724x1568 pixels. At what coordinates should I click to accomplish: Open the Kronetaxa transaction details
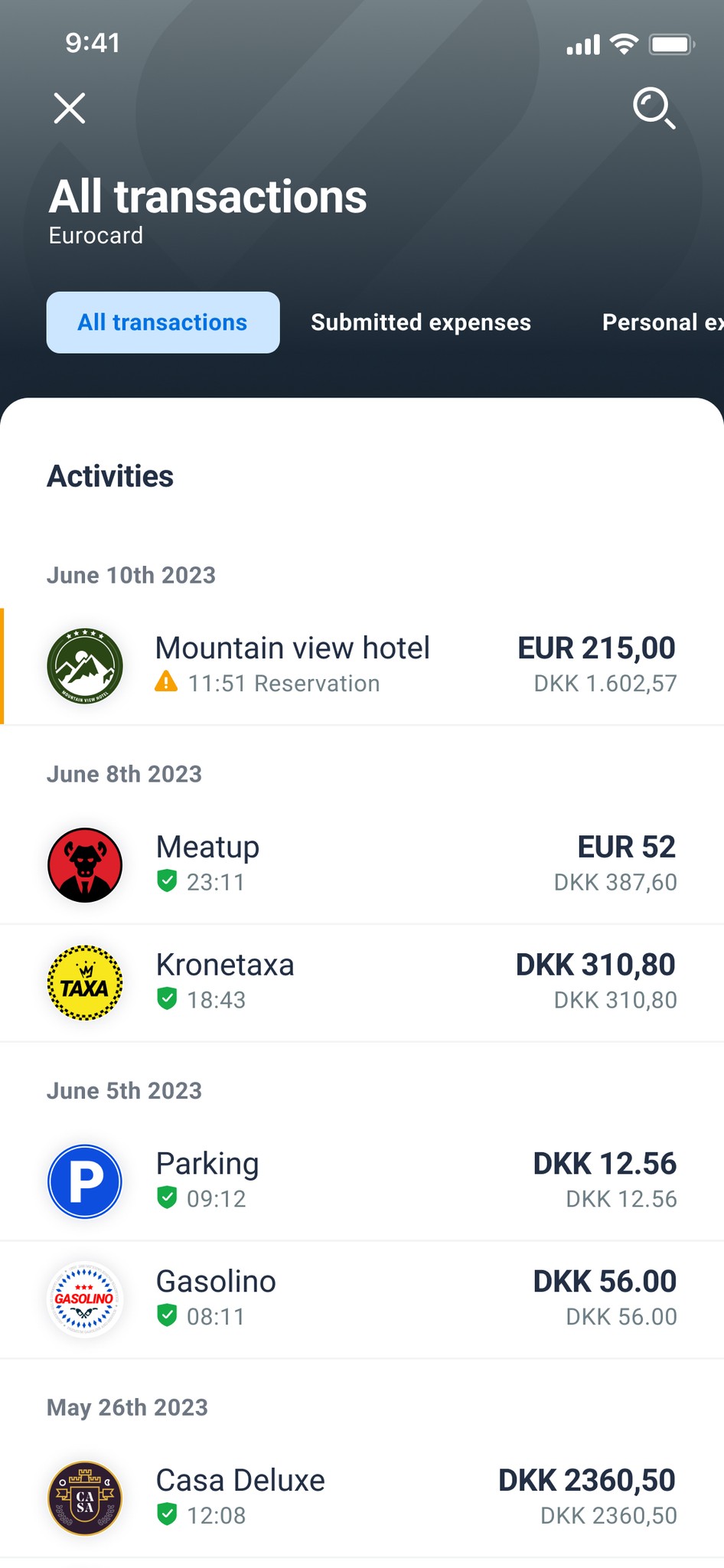click(225, 965)
